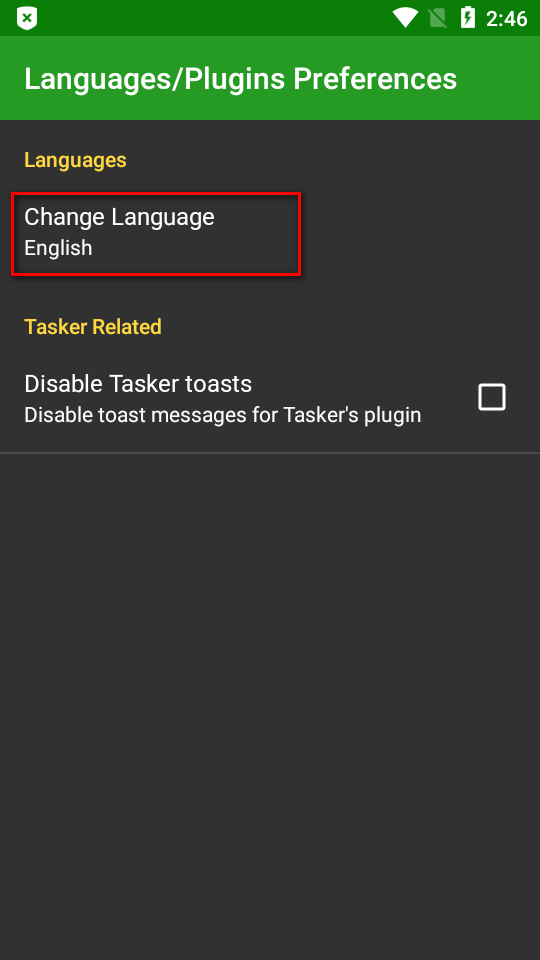The image size is (540, 960).
Task: Click the Languages/Plugins Preferences title
Action: point(241,79)
